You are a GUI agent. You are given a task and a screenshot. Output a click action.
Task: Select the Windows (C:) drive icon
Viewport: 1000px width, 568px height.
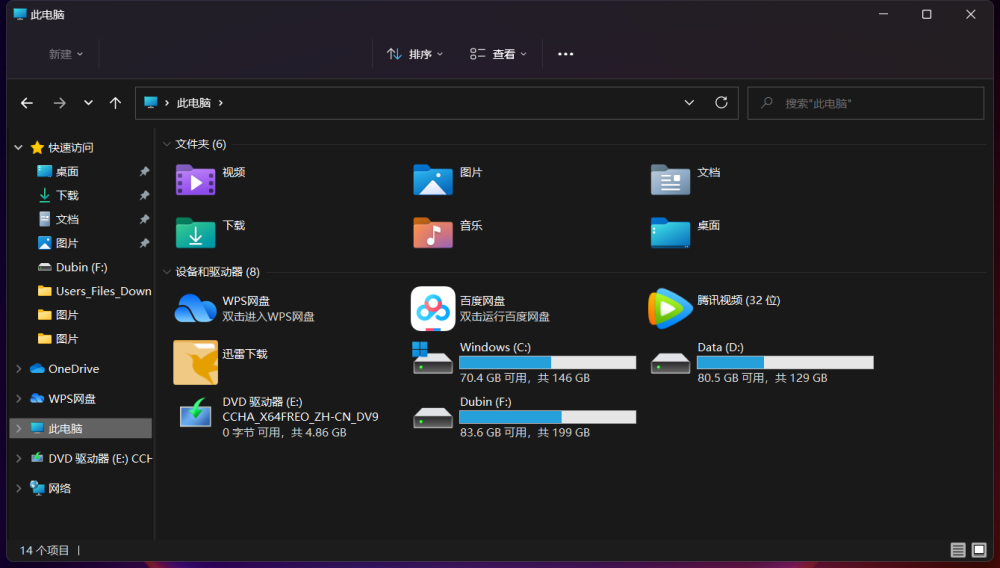click(x=432, y=358)
